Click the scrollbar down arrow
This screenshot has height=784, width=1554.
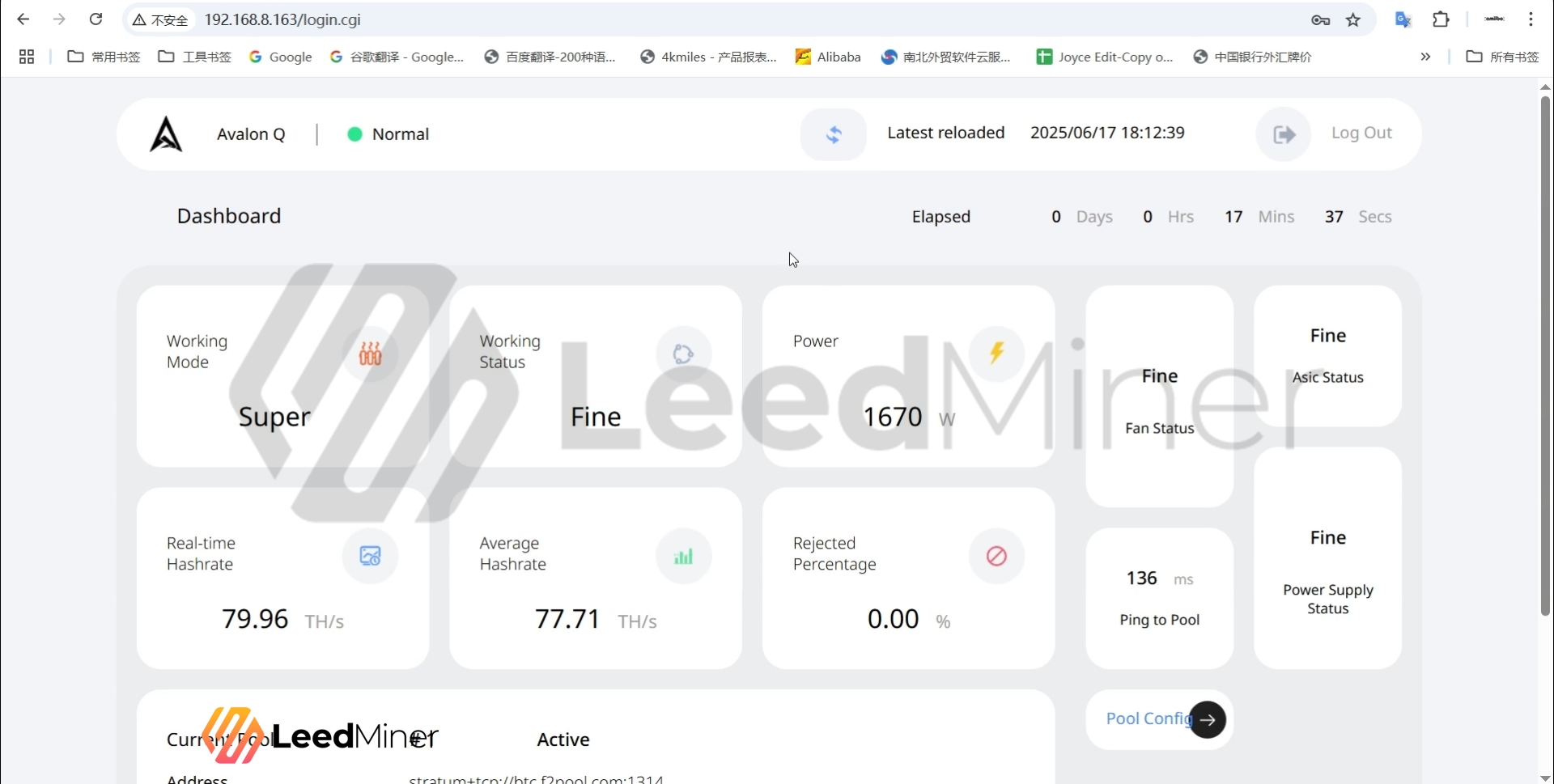click(1545, 778)
